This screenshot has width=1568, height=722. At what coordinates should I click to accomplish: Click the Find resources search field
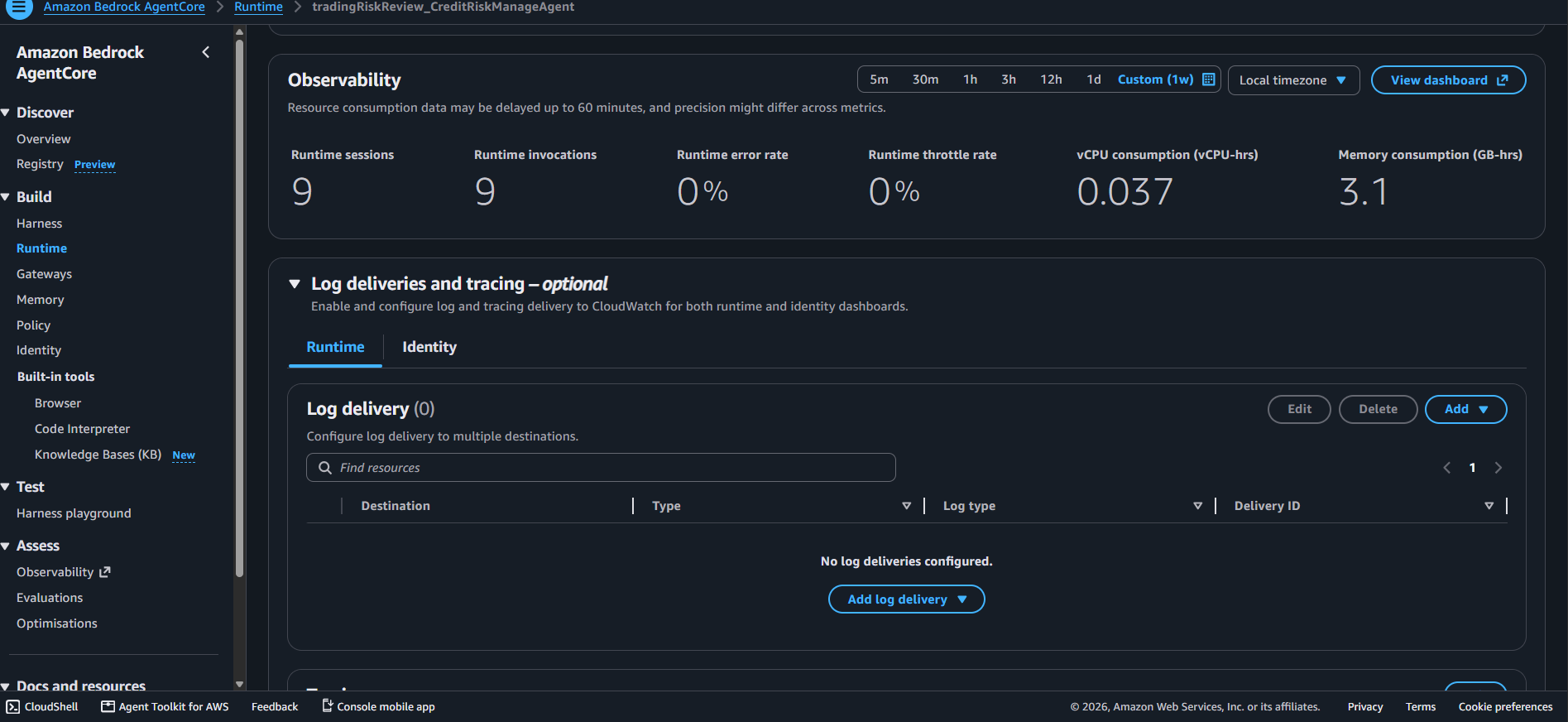601,468
